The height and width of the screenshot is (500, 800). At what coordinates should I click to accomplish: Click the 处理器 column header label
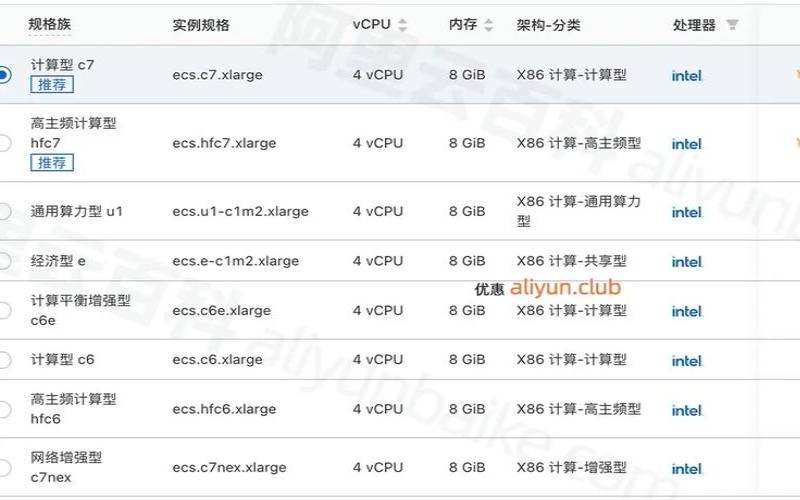[x=694, y=24]
